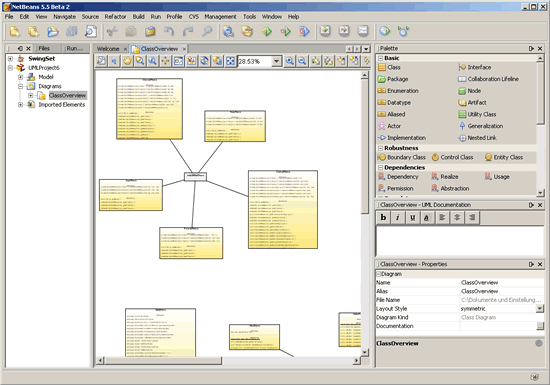
Task: Click the small center class box in diagram
Action: 195,176
